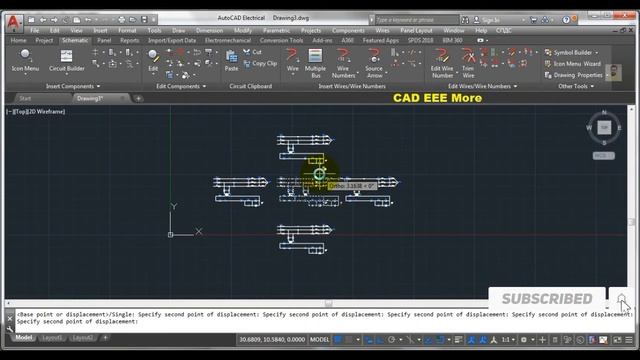This screenshot has height=360, width=640.
Task: Click the Autodesk Exchange shopping cart icon
Action: pyautogui.click(x=533, y=20)
